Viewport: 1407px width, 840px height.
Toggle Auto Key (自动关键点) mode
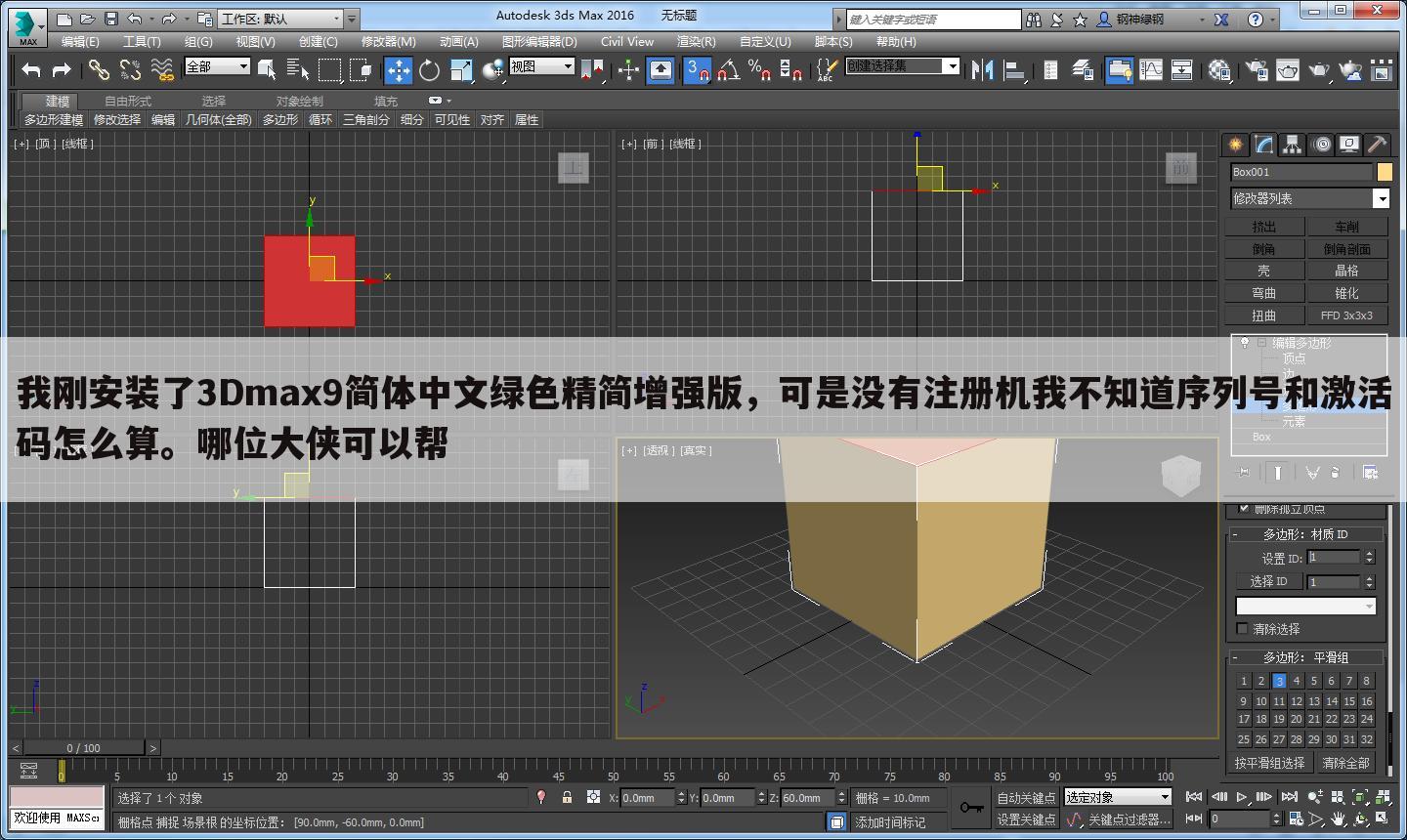[1025, 798]
